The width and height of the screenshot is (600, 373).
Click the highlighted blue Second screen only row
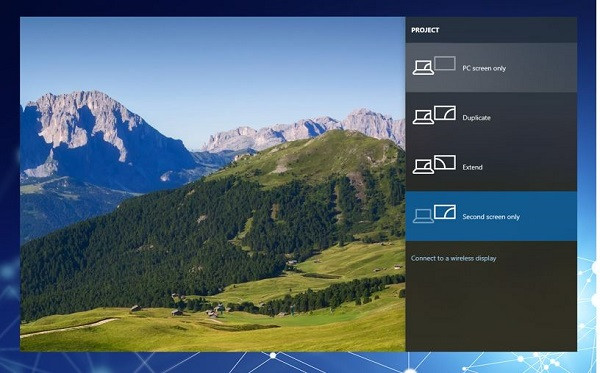491,216
